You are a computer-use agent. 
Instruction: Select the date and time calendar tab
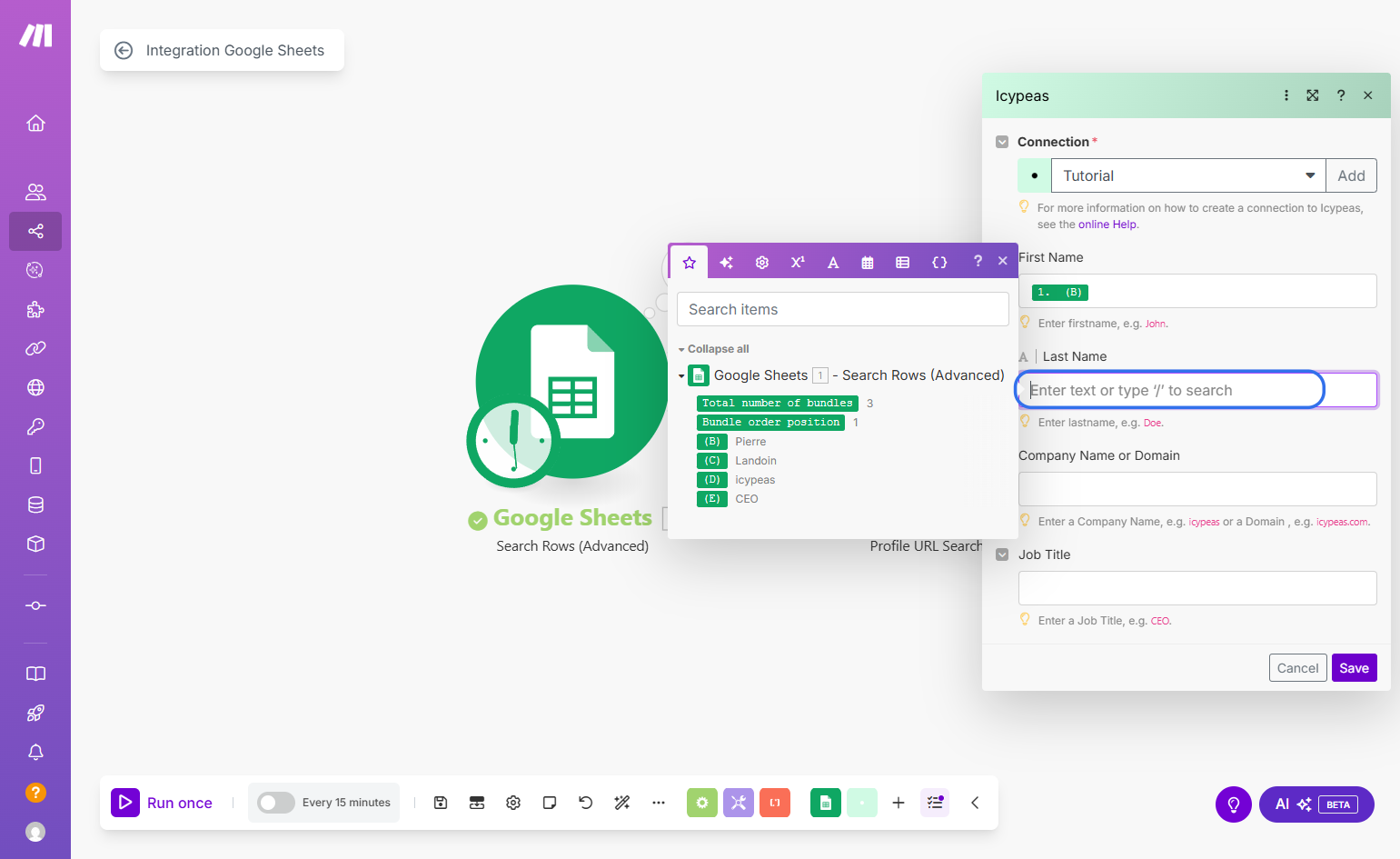[x=868, y=262]
